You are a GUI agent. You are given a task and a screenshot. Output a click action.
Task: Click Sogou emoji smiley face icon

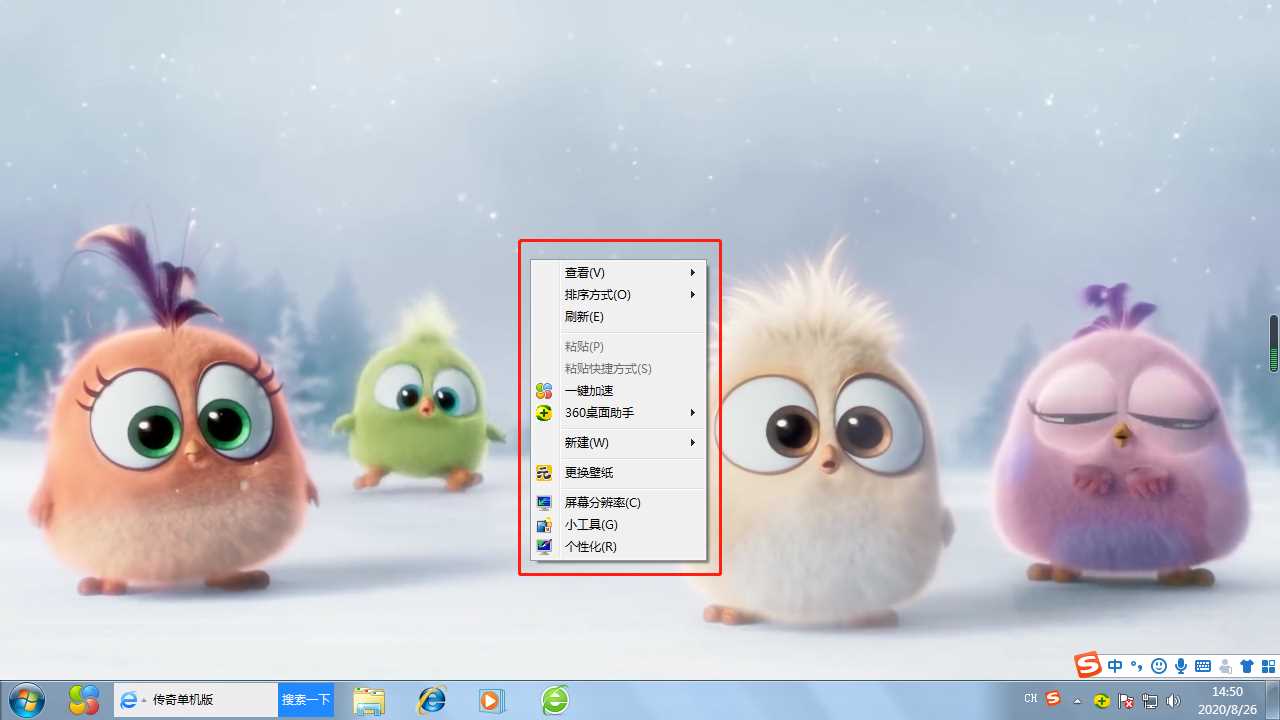pyautogui.click(x=1159, y=666)
